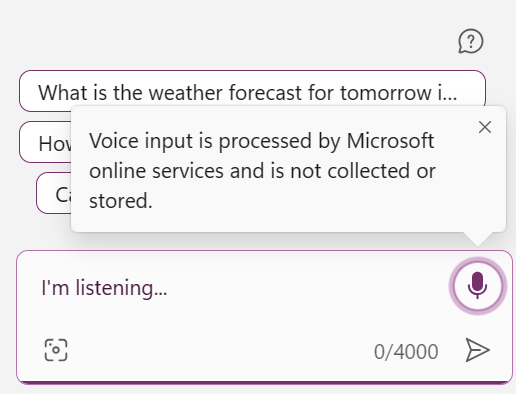Get help from the chat bubble with question mark
516x394 pixels.
tap(471, 41)
